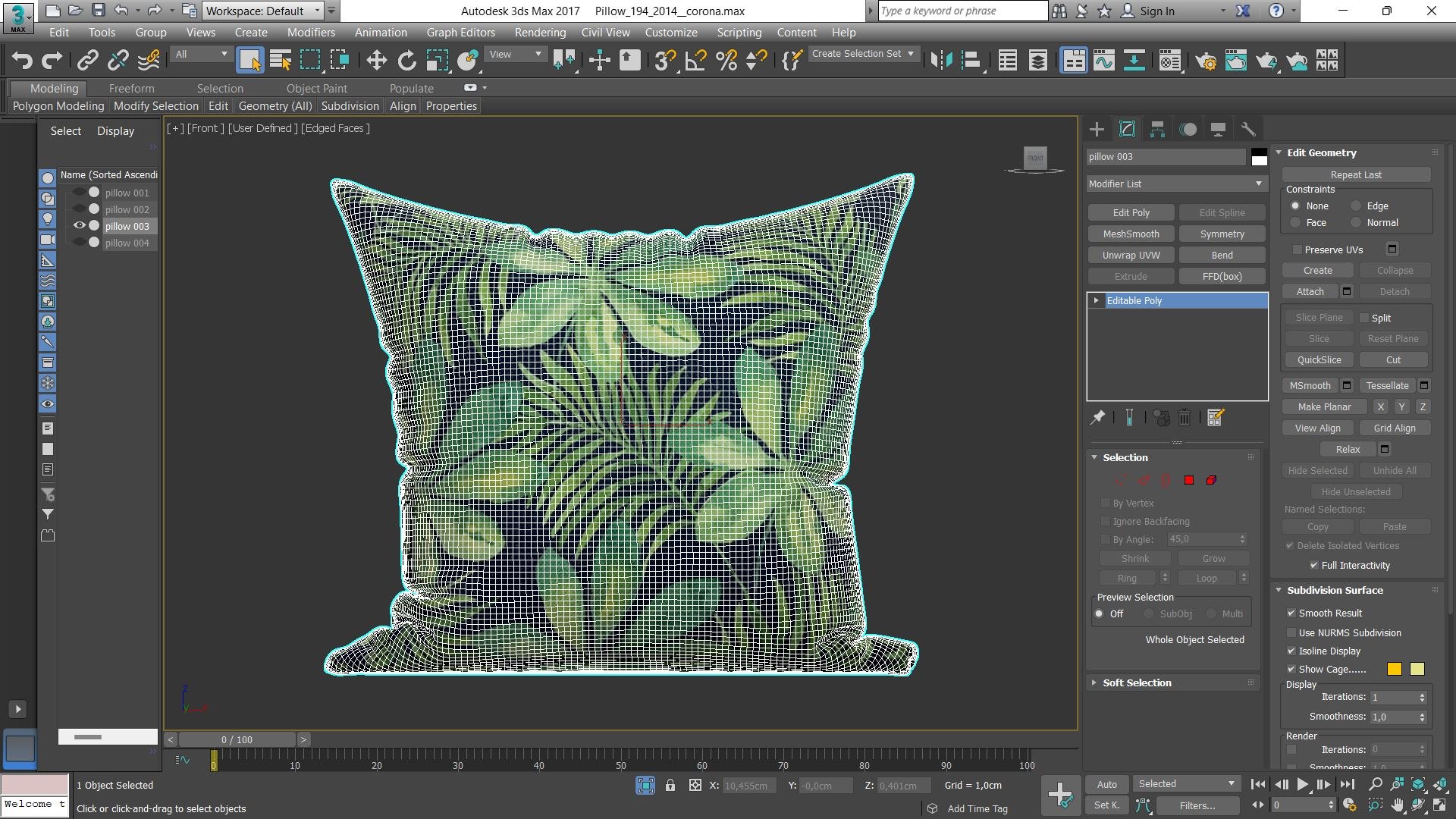
Task: Select the Edge constraint radio button
Action: coord(1356,206)
